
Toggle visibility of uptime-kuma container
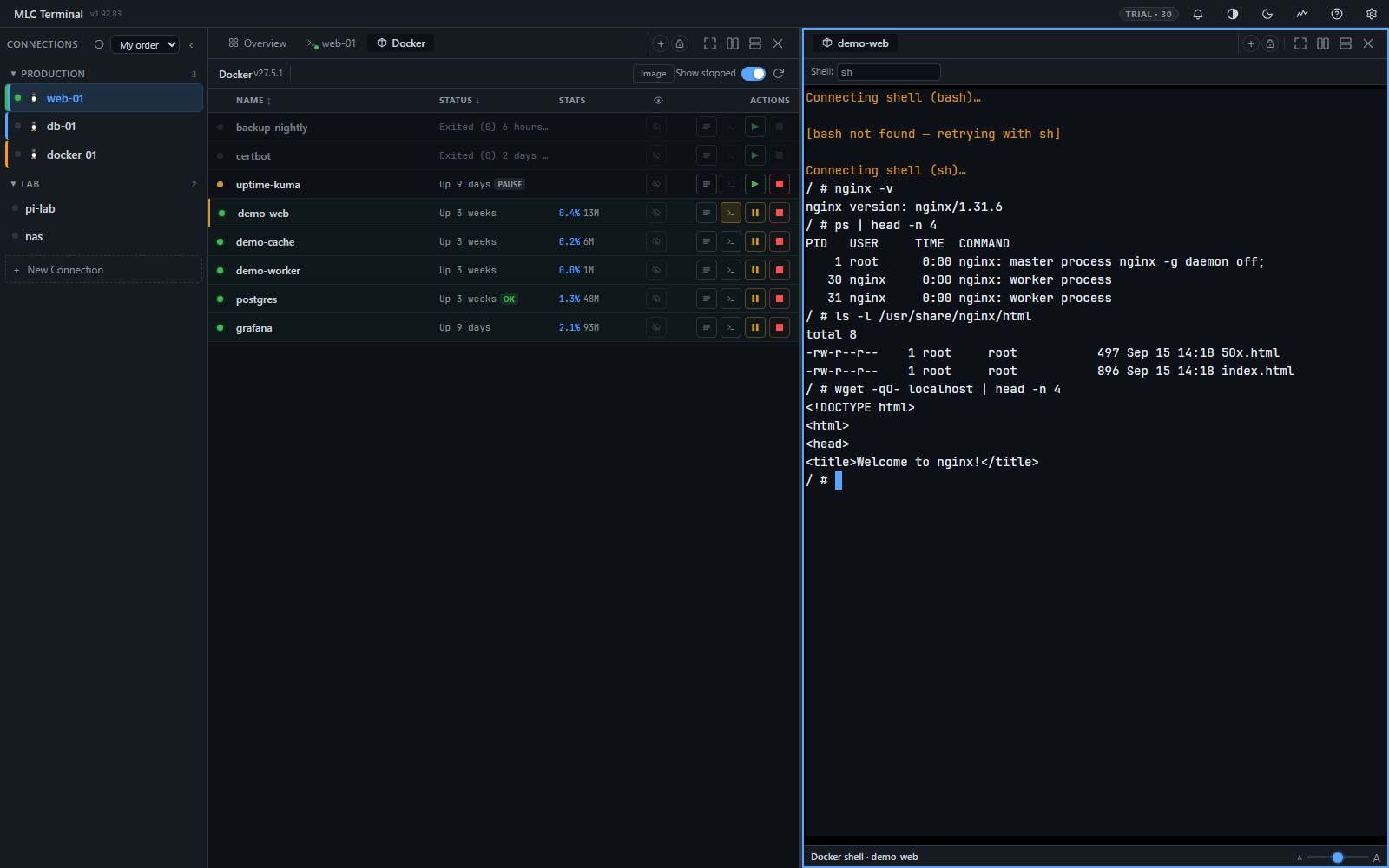[x=656, y=184]
